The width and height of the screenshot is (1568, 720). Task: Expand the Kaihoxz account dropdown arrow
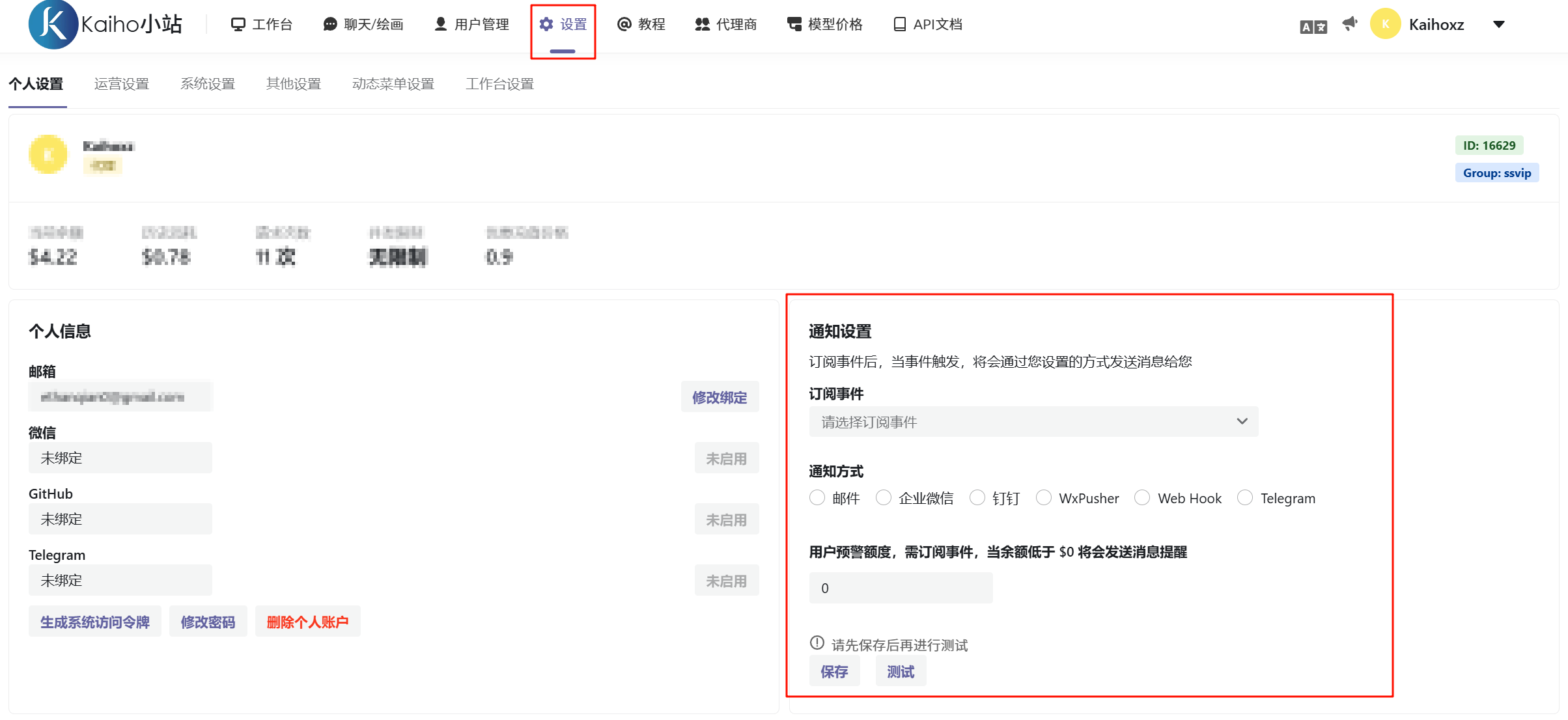1498,25
